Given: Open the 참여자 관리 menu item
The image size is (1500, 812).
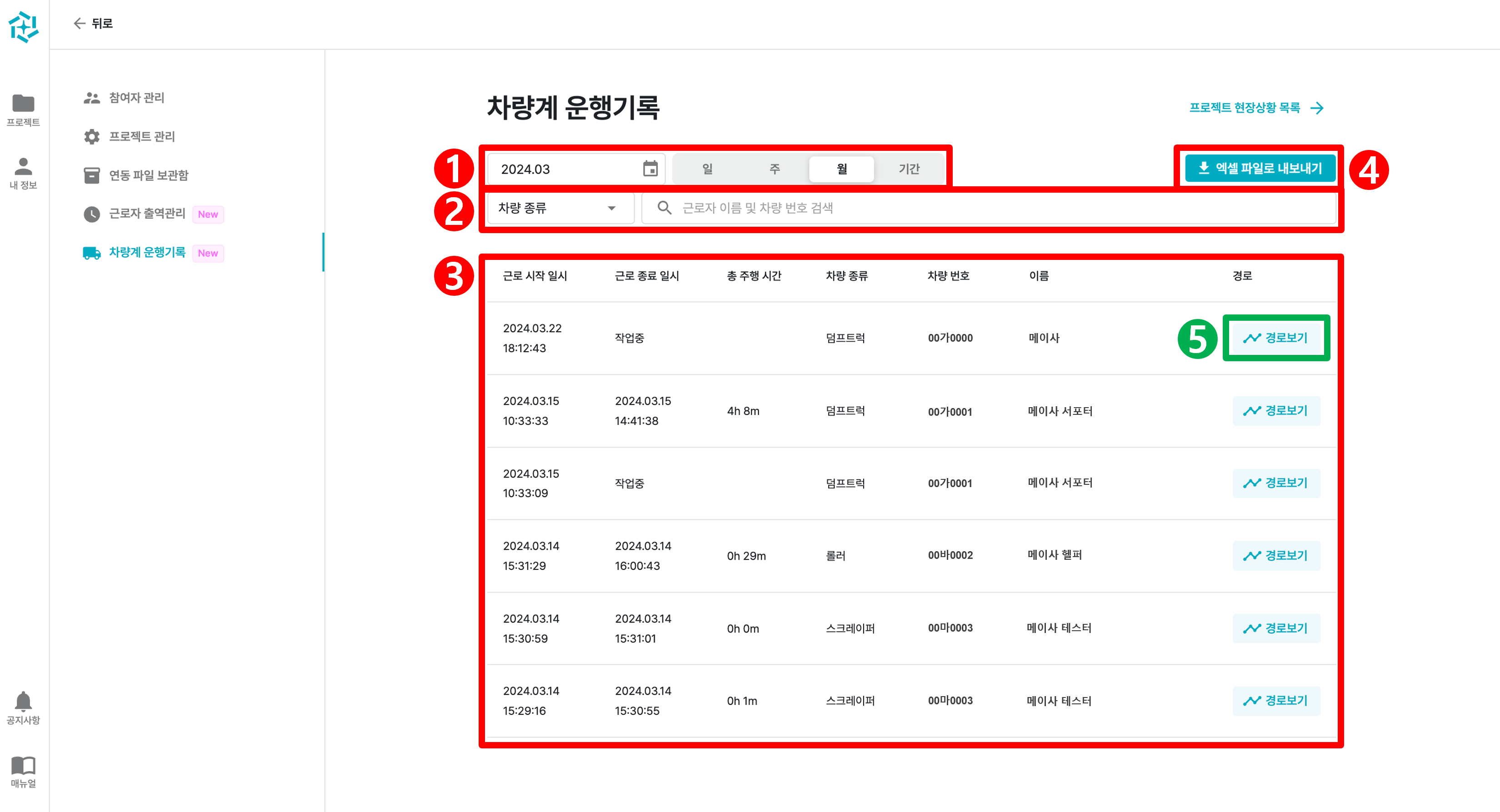Looking at the screenshot, I should tap(137, 97).
